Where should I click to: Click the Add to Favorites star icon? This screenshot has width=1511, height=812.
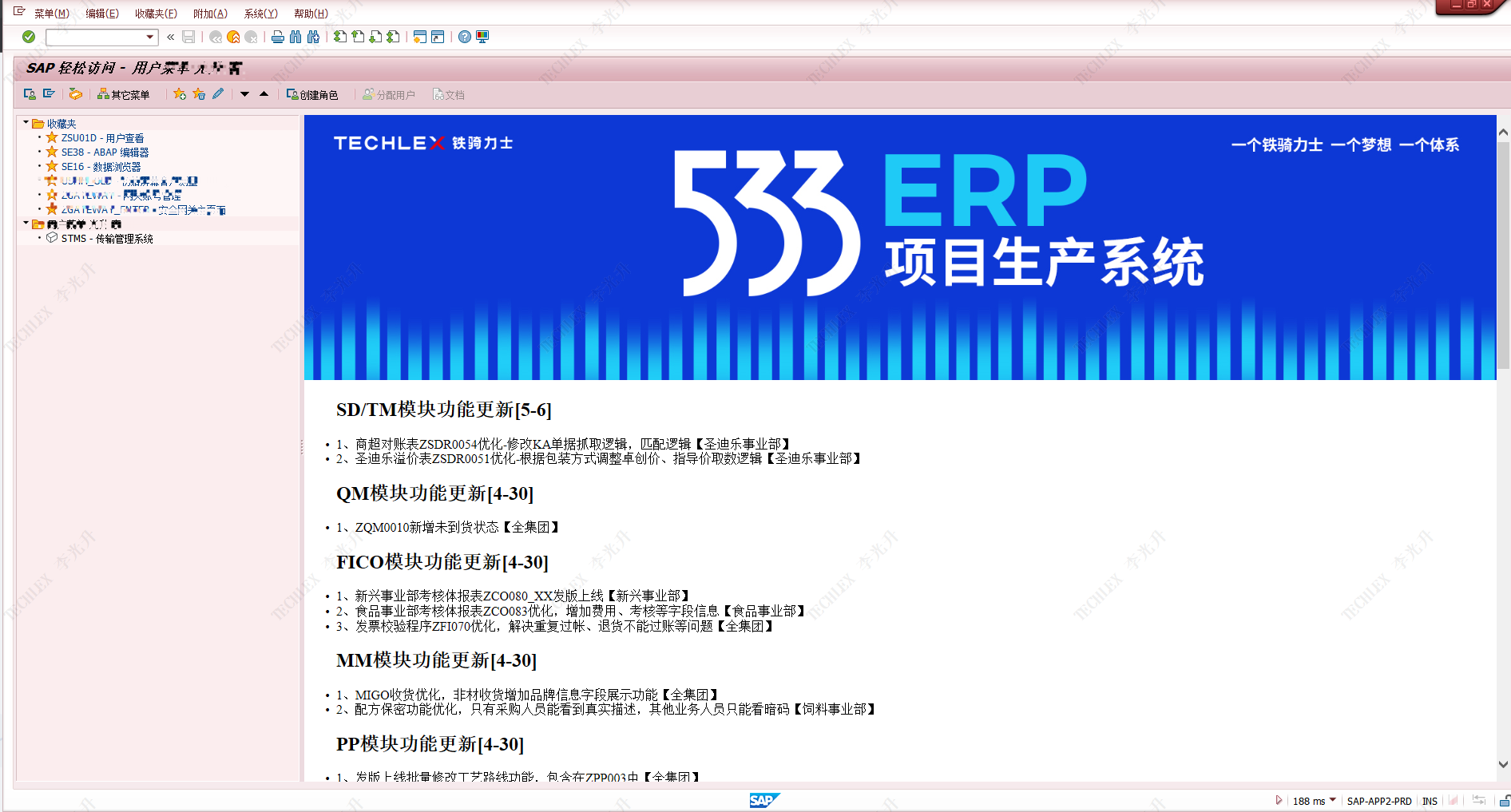(180, 94)
